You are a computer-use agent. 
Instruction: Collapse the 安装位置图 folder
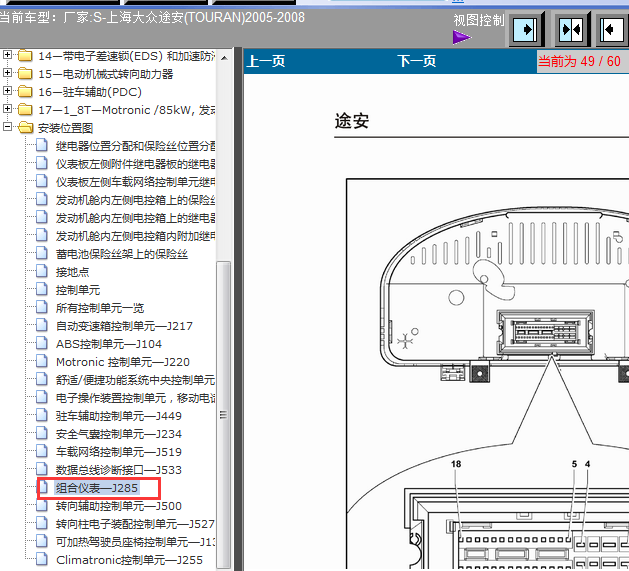click(7, 126)
